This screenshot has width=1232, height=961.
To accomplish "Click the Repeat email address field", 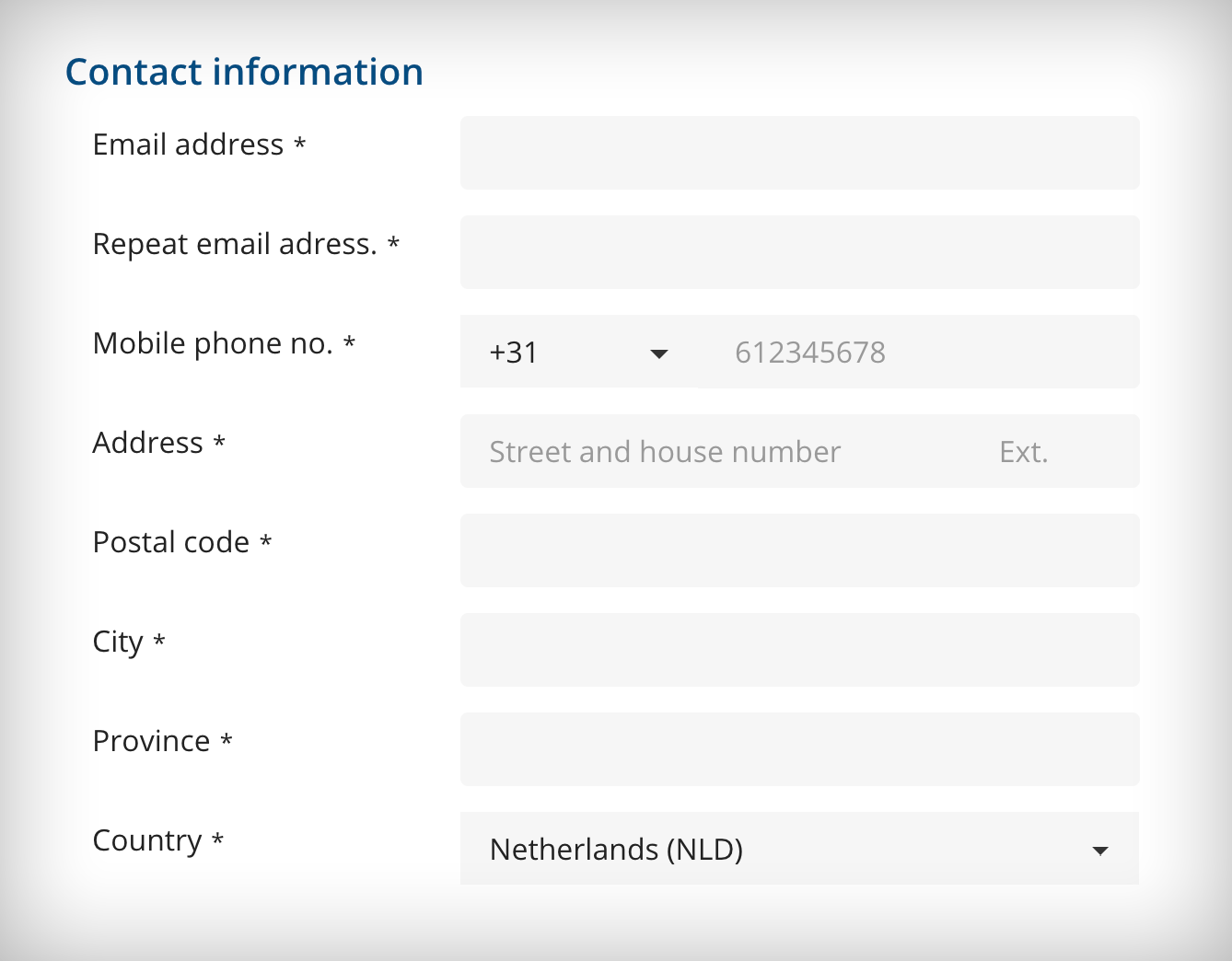I will pos(799,252).
